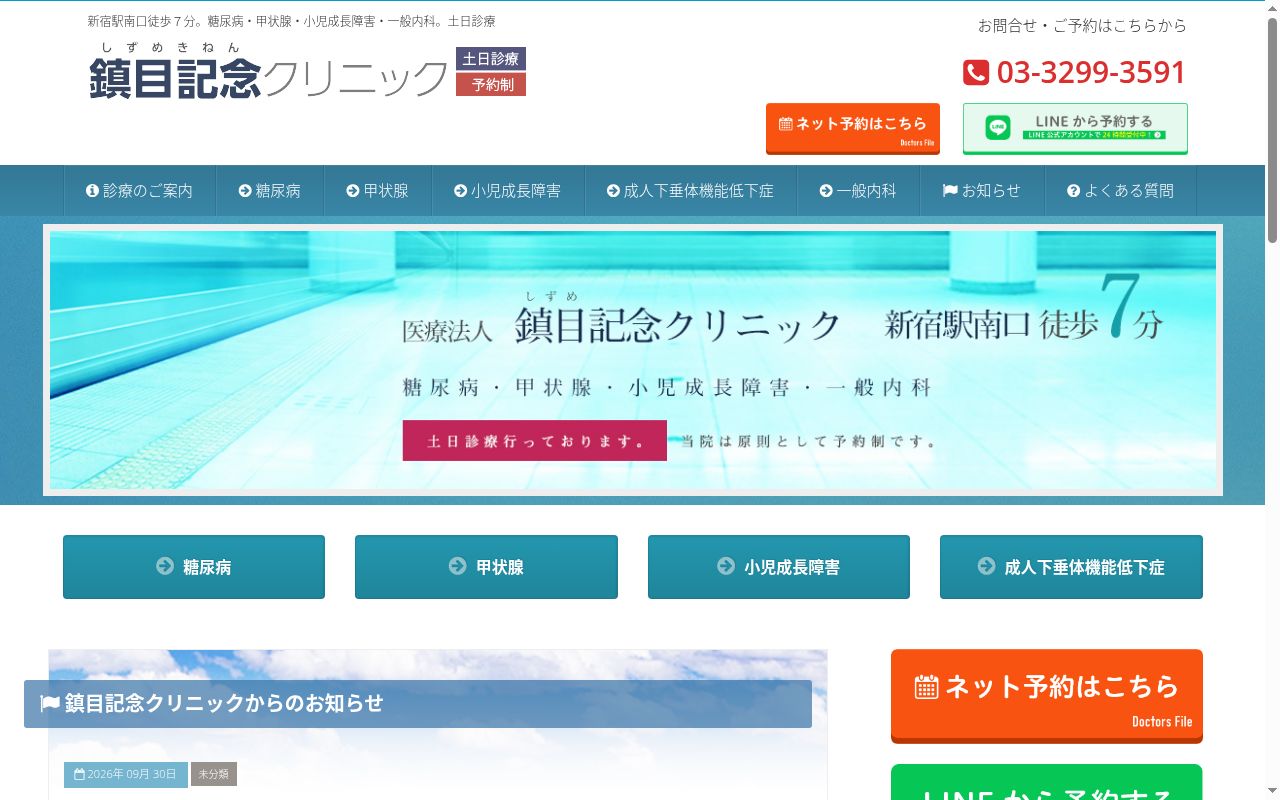
Task: Click the sidebar green LINEから予約する button
Action: click(1047, 782)
